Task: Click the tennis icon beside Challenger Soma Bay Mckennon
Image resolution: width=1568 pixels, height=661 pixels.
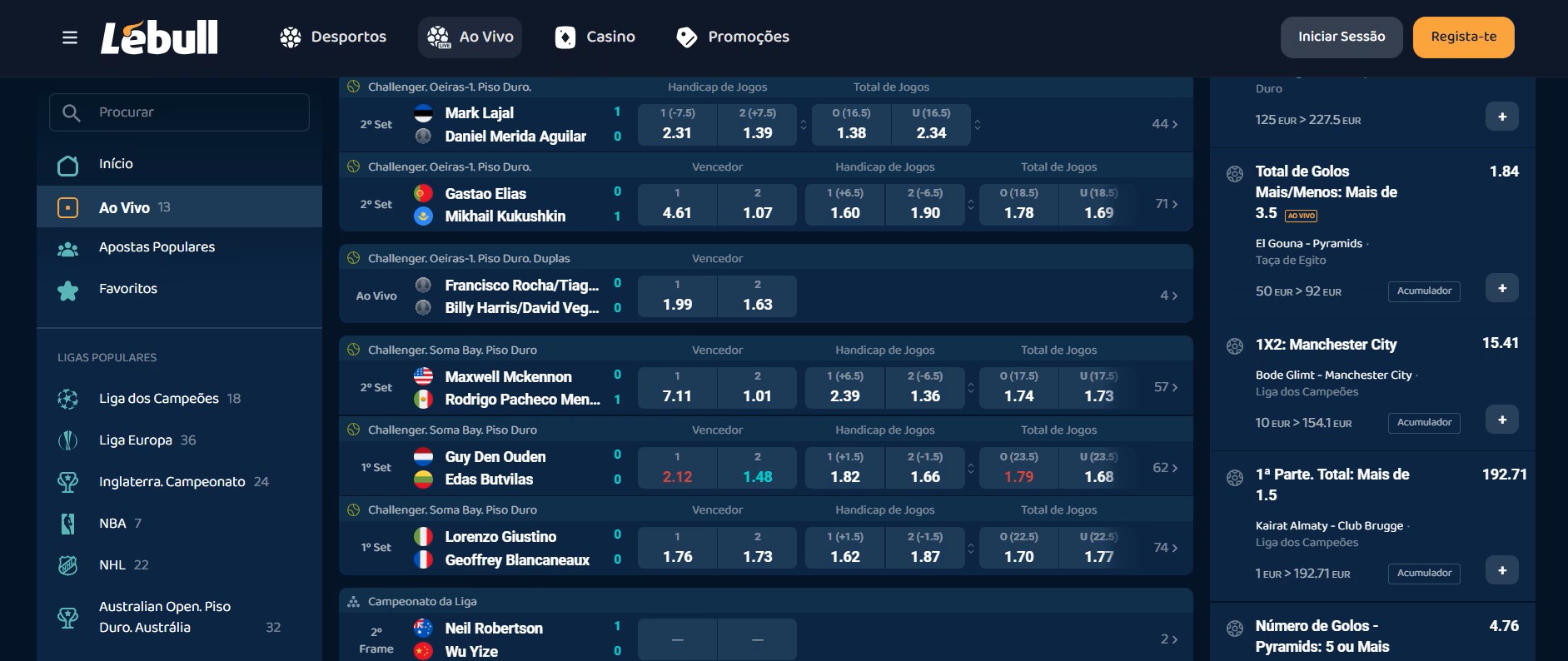Action: pyautogui.click(x=353, y=350)
